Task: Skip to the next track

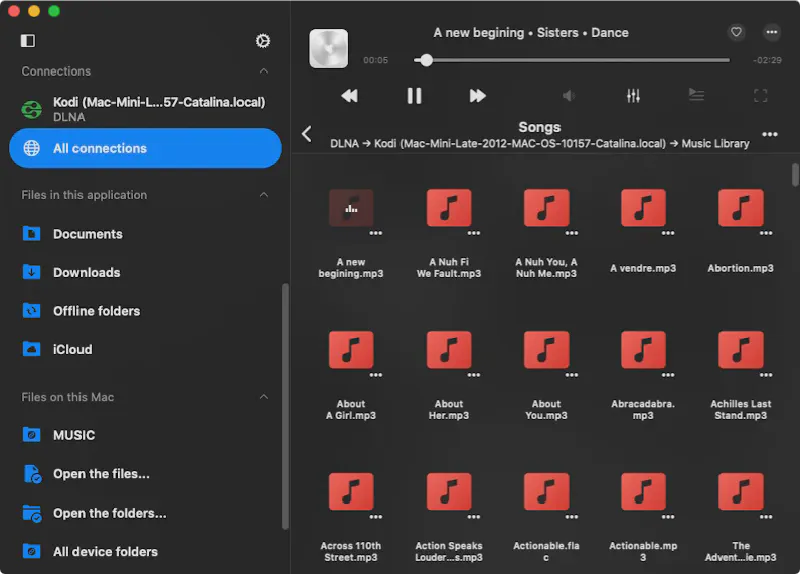Action: (478, 96)
